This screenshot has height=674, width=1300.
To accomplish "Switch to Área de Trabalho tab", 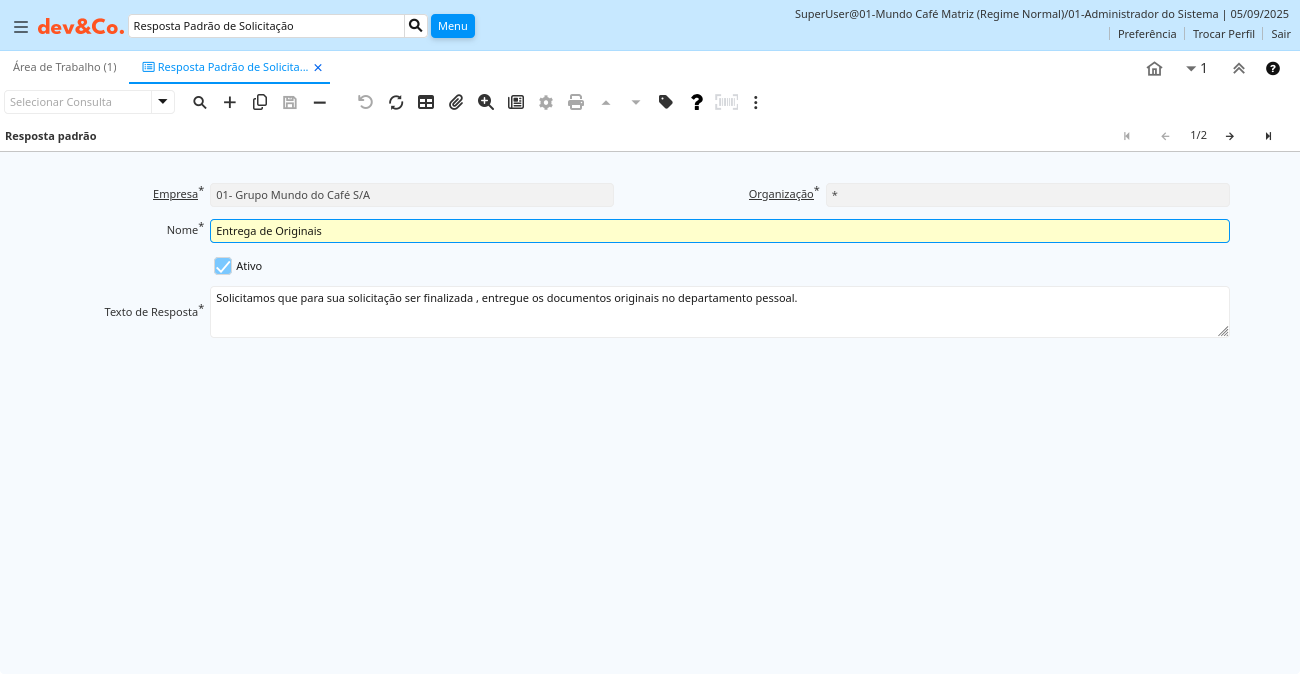I will coord(65,67).
